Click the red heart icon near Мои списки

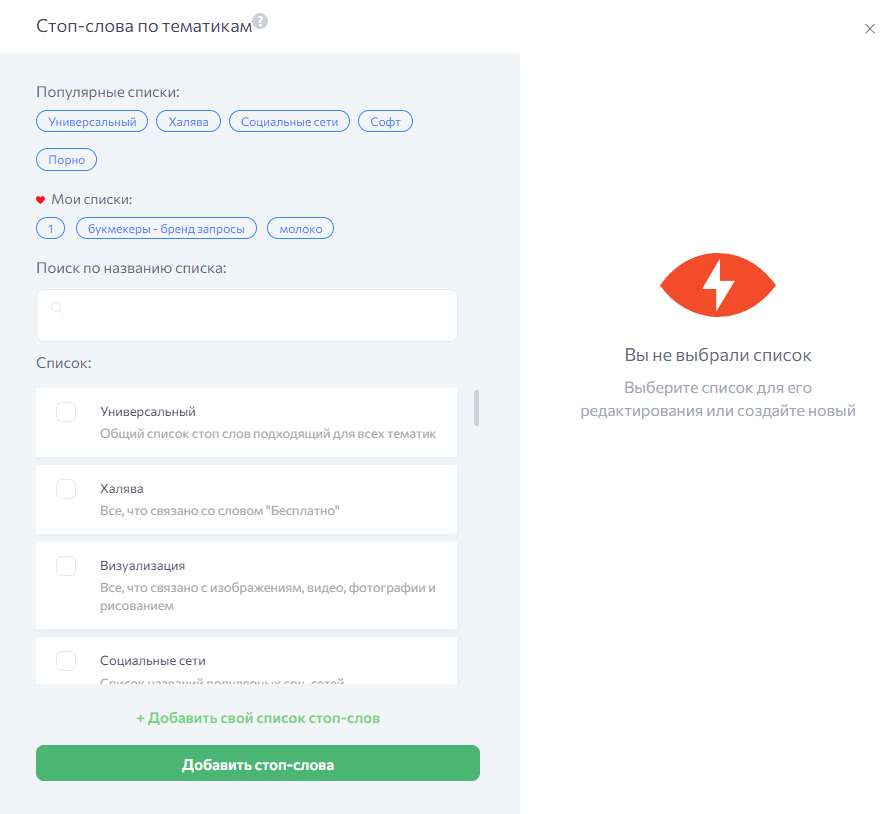click(41, 199)
